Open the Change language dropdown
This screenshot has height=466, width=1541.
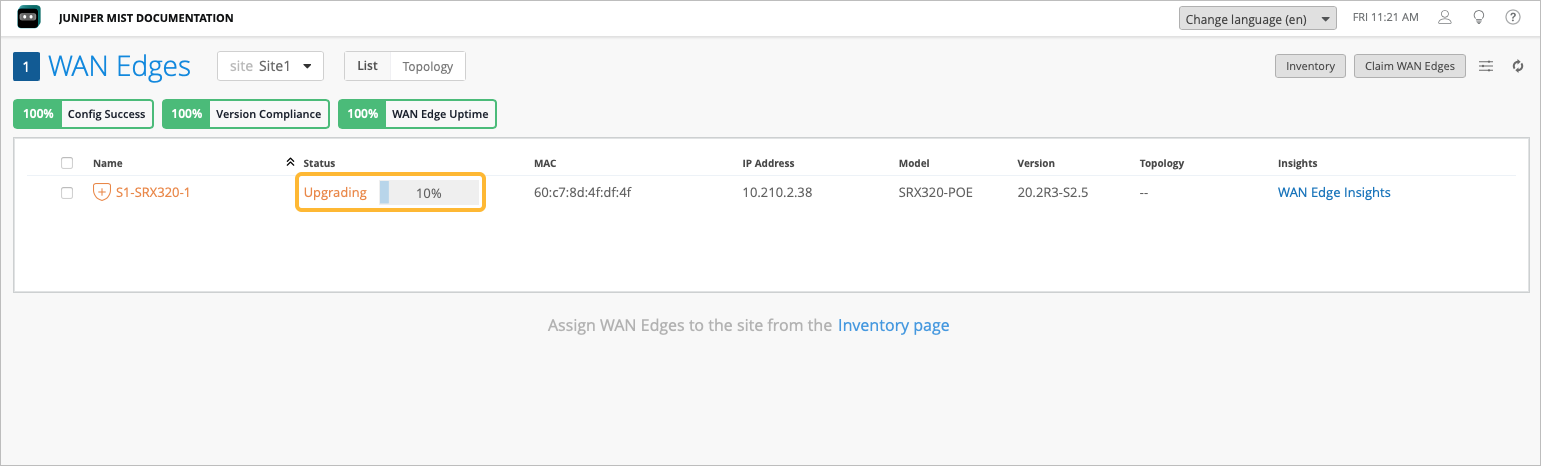pos(1257,18)
